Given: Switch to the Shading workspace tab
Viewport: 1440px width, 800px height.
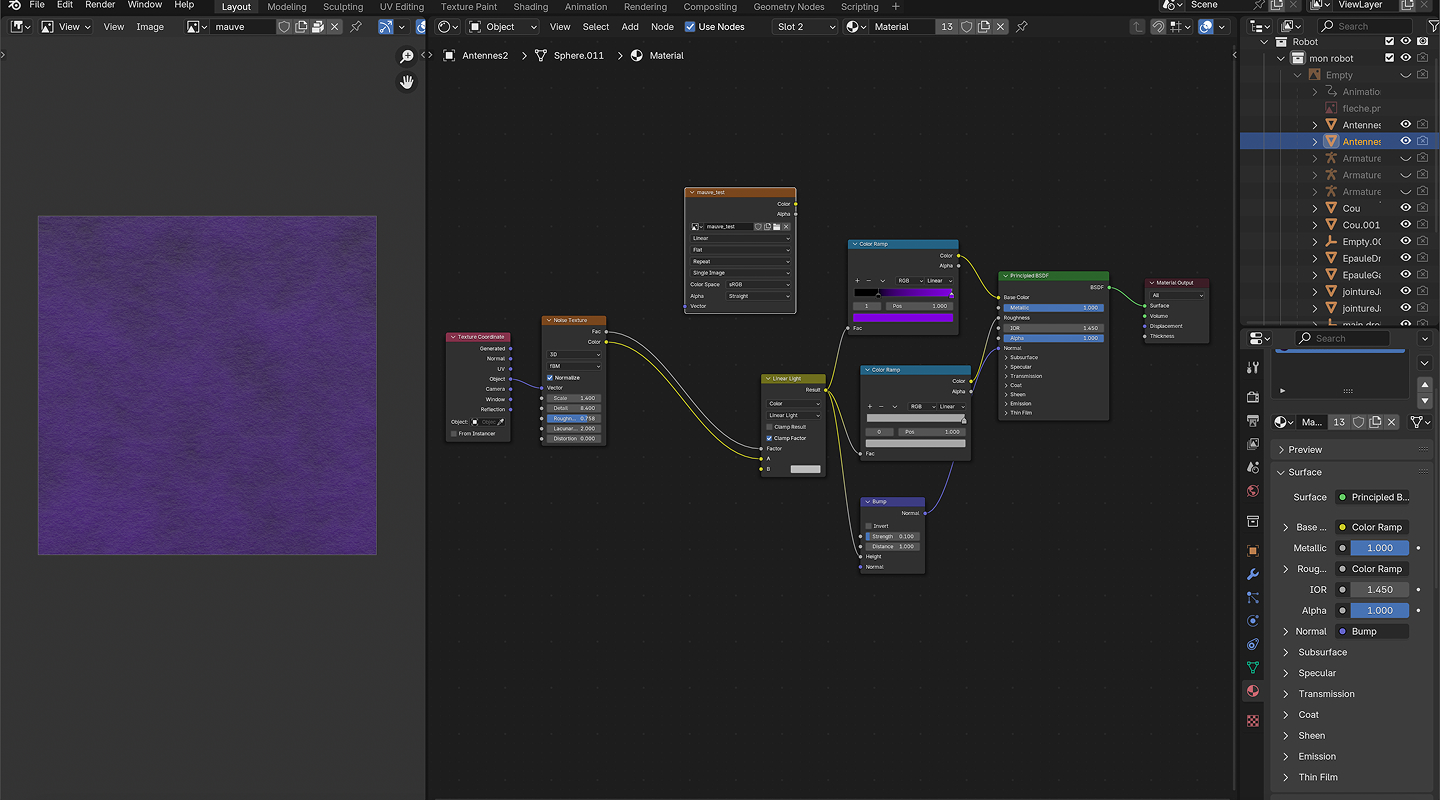Looking at the screenshot, I should click(x=530, y=7).
